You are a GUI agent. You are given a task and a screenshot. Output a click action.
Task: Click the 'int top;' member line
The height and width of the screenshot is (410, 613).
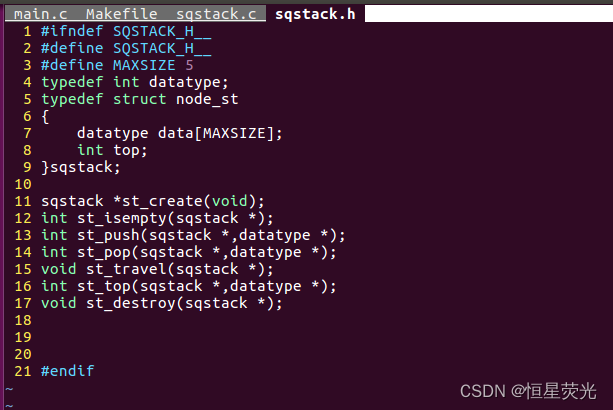112,150
